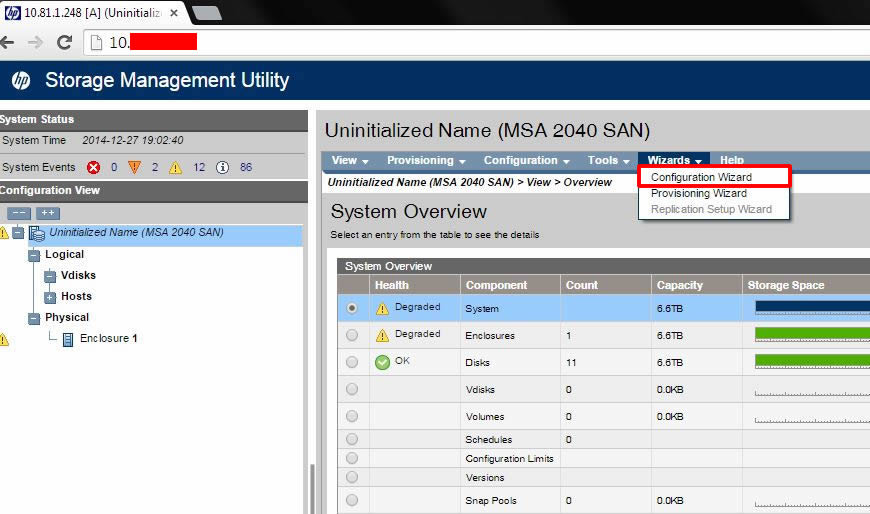This screenshot has height=514, width=870.
Task: Select the System row radio button
Action: tap(351, 309)
